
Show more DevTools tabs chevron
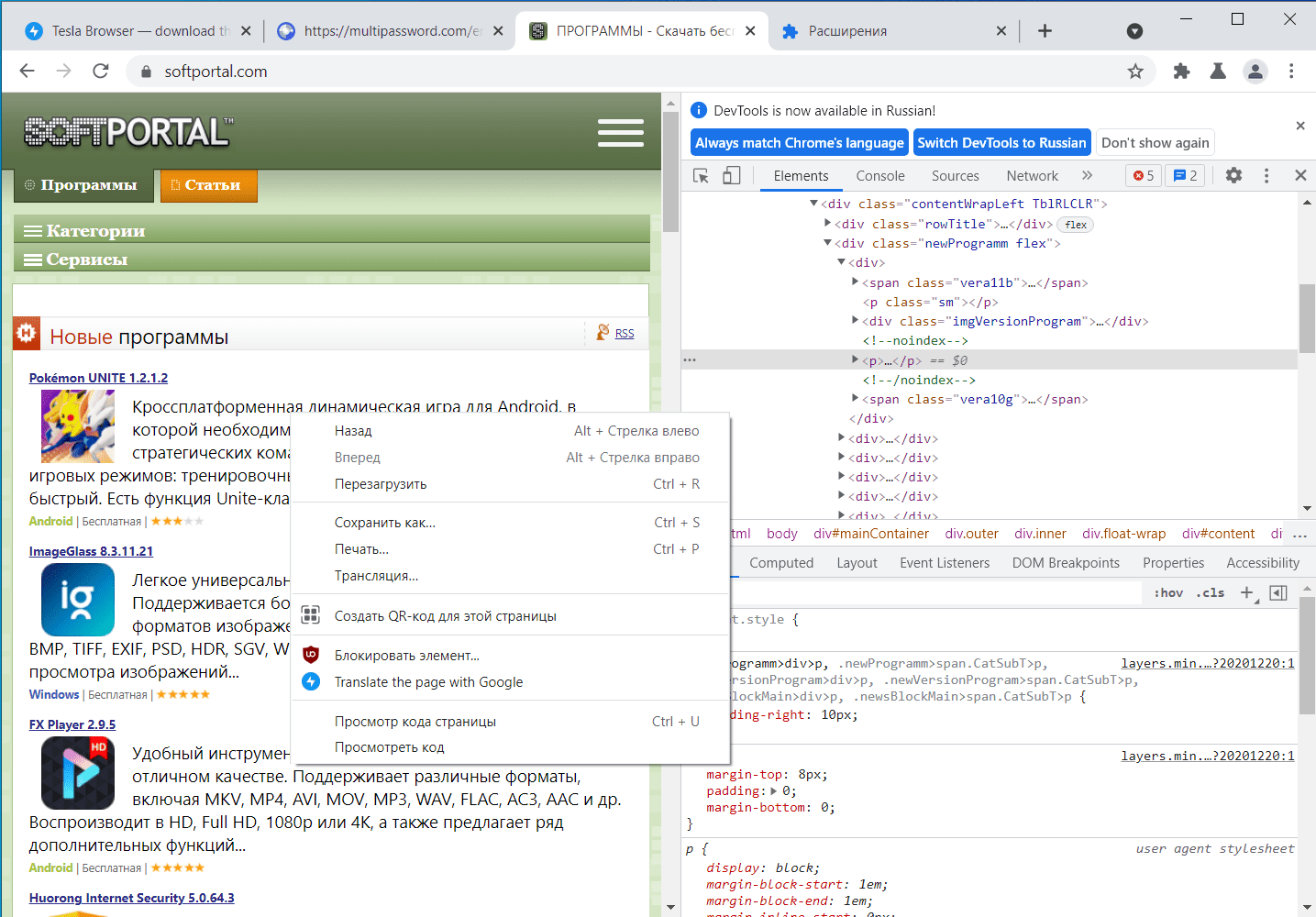[x=1087, y=175]
